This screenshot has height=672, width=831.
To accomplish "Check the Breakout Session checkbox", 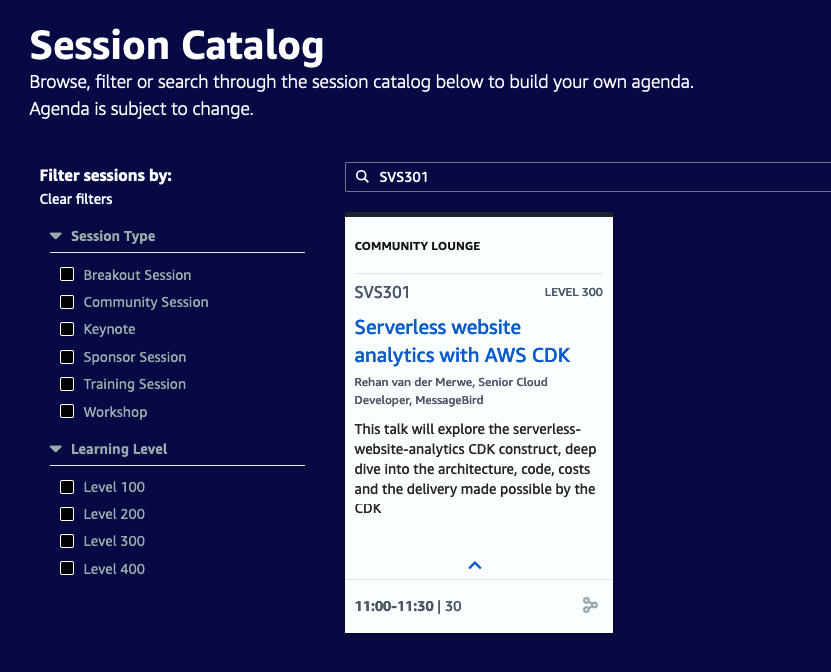I will (x=67, y=274).
